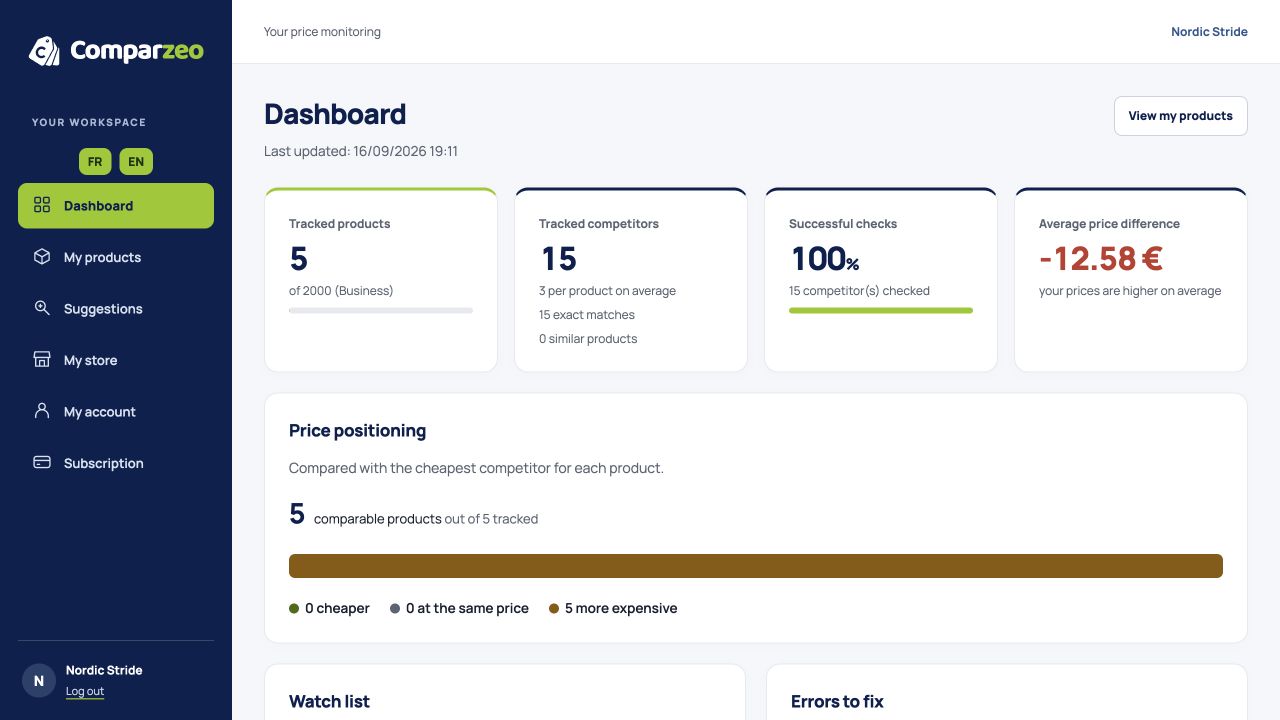
Task: Click the Suggestions magnifier icon
Action: (x=42, y=308)
